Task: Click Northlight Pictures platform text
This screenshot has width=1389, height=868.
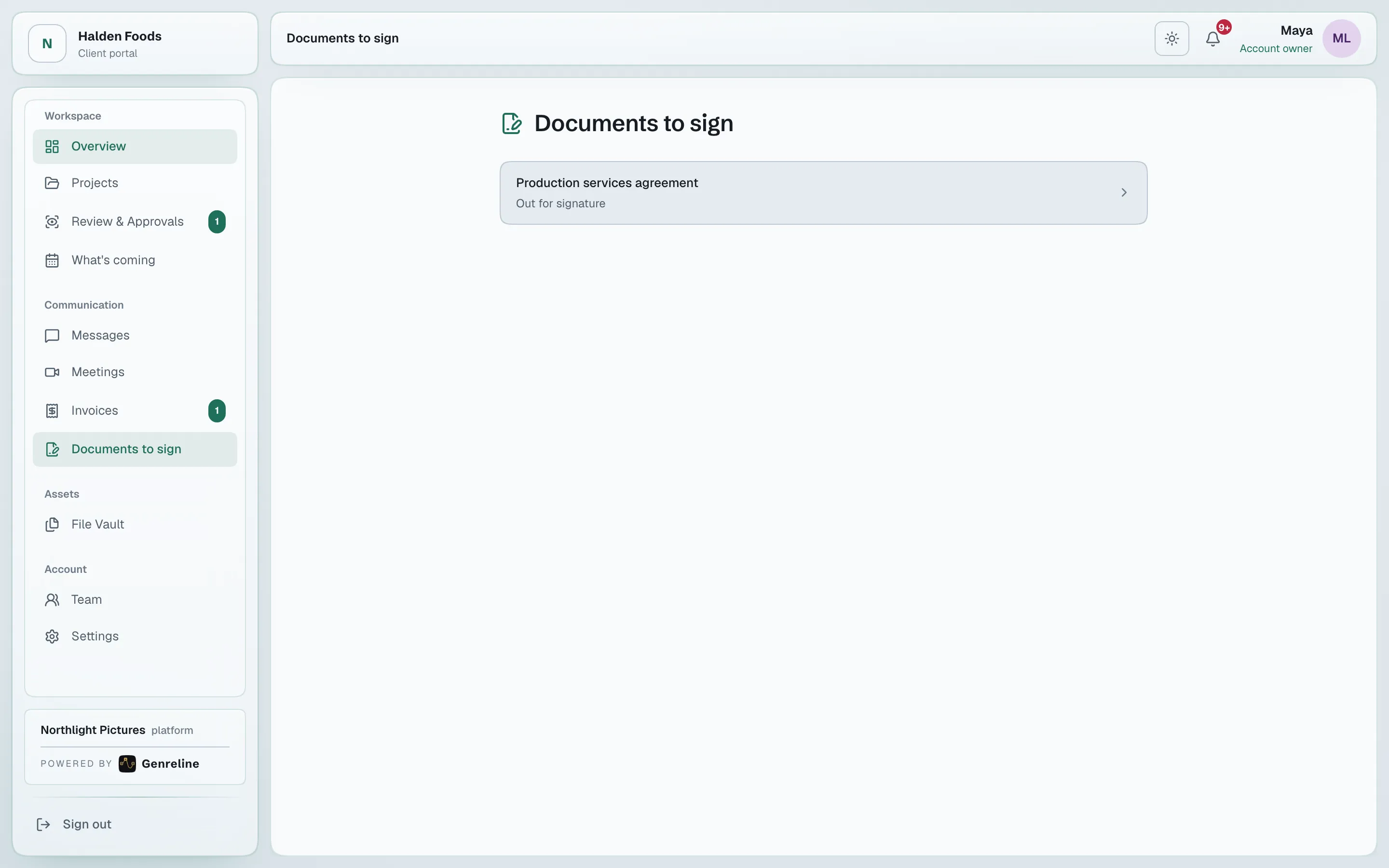Action: pos(117,730)
